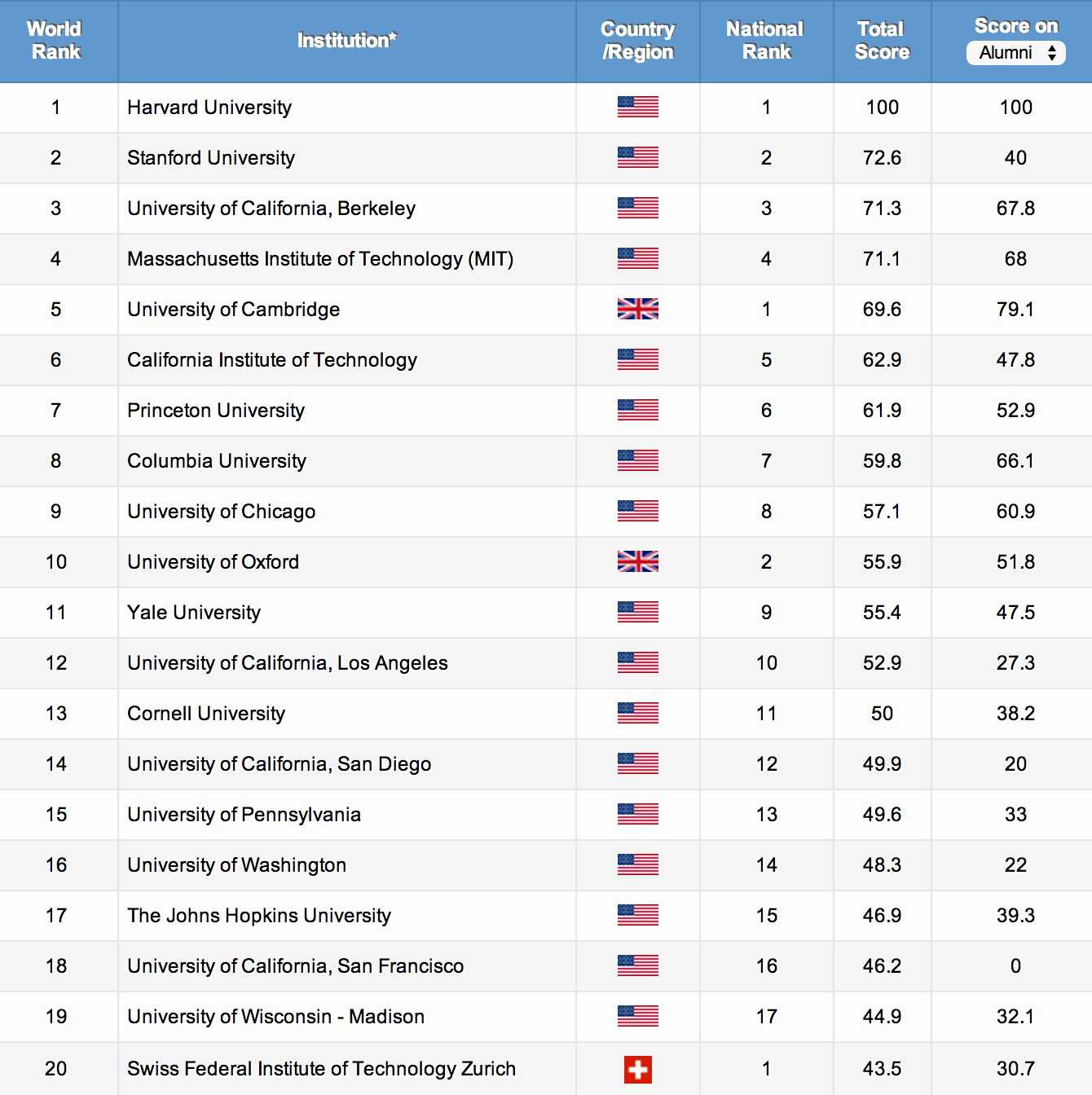1092x1095 pixels.
Task: Click the flag in the Yale University row
Action: (638, 612)
